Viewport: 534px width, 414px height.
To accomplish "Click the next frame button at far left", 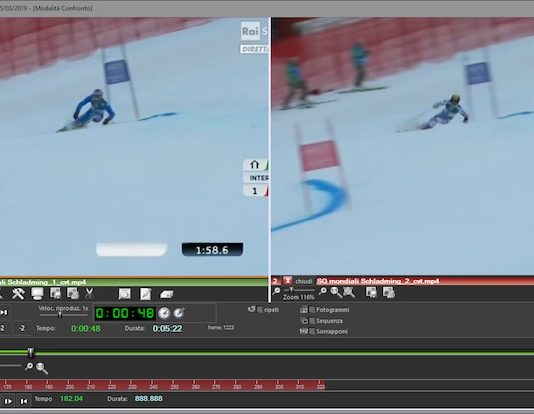I will pyautogui.click(x=4, y=312).
